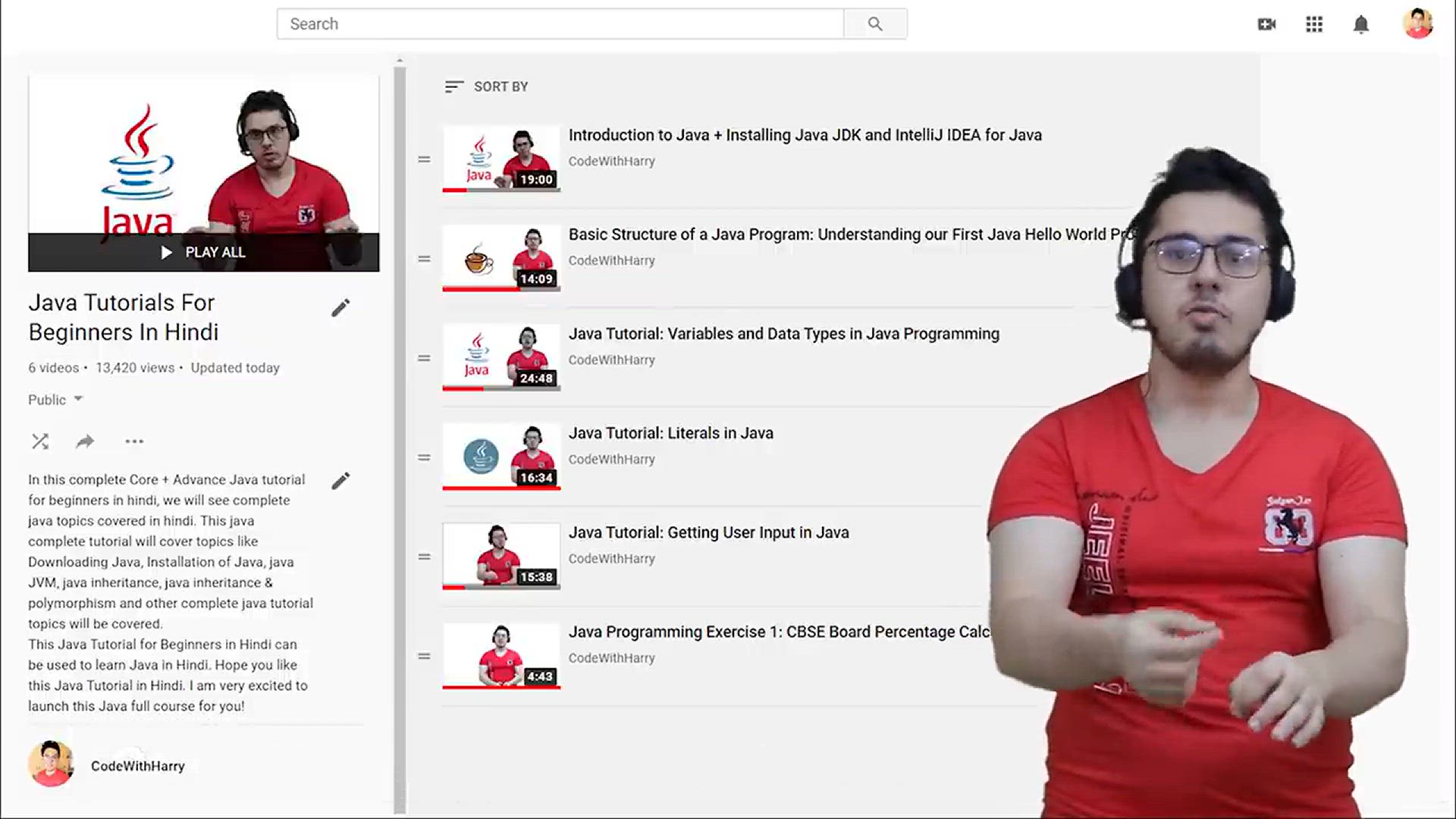Open Getting User Input in Java title
This screenshot has width=1456, height=819.
709,532
